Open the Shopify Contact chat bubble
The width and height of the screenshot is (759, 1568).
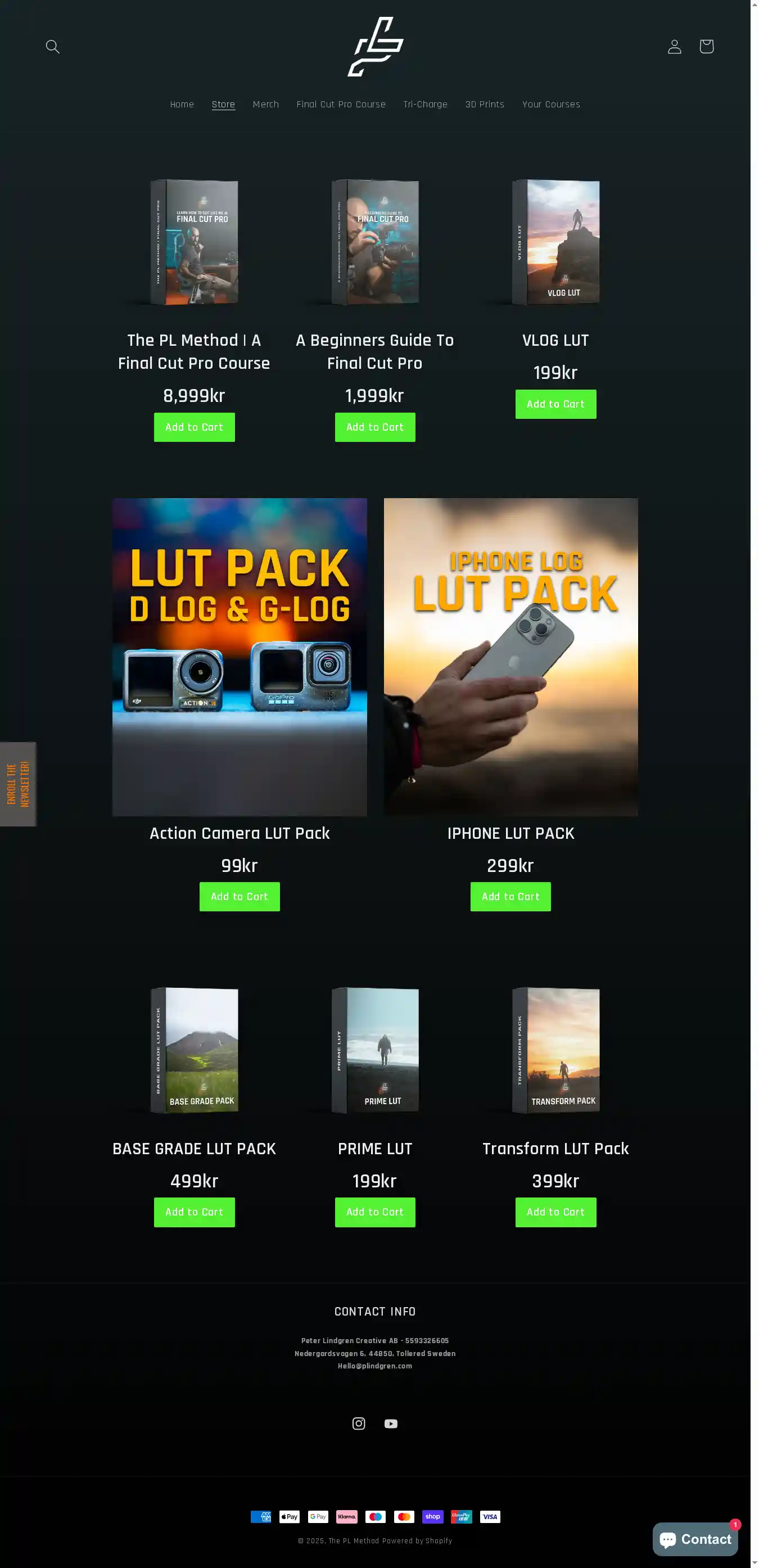click(695, 1539)
